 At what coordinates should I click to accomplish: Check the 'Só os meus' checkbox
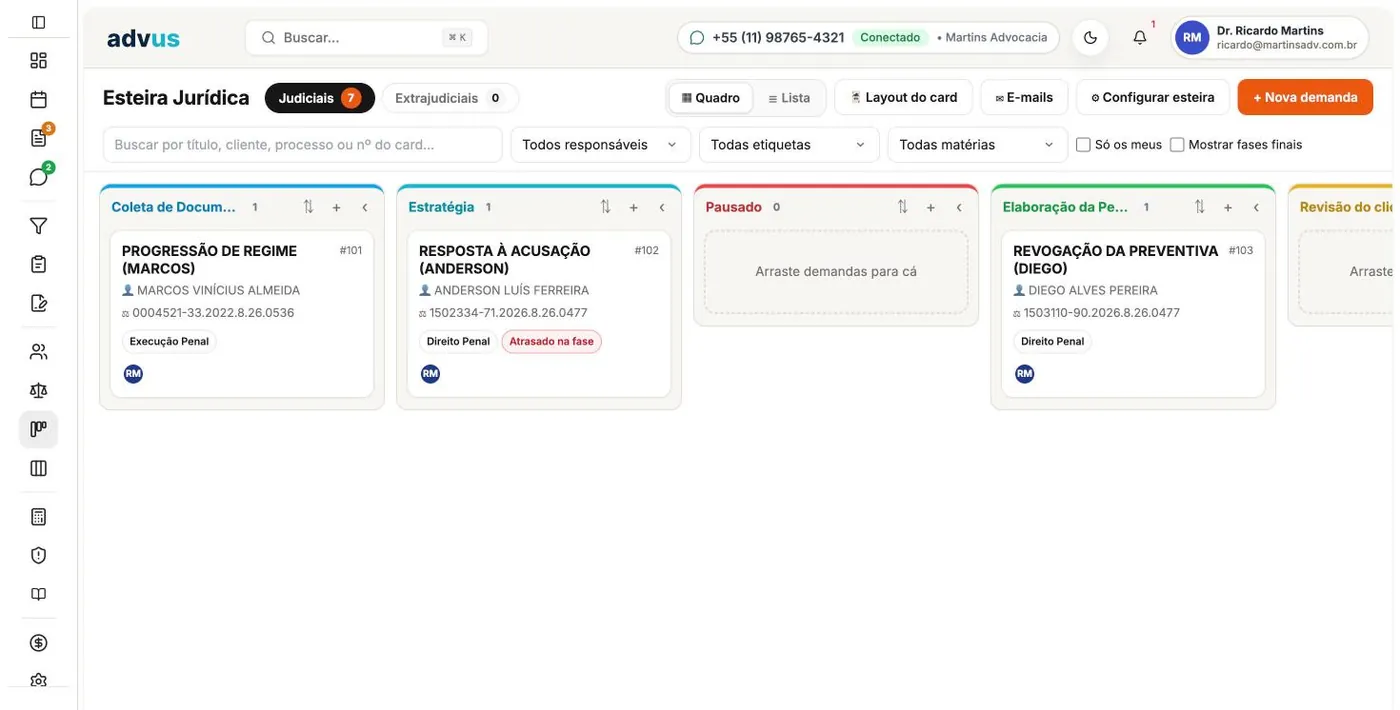[x=1083, y=145]
